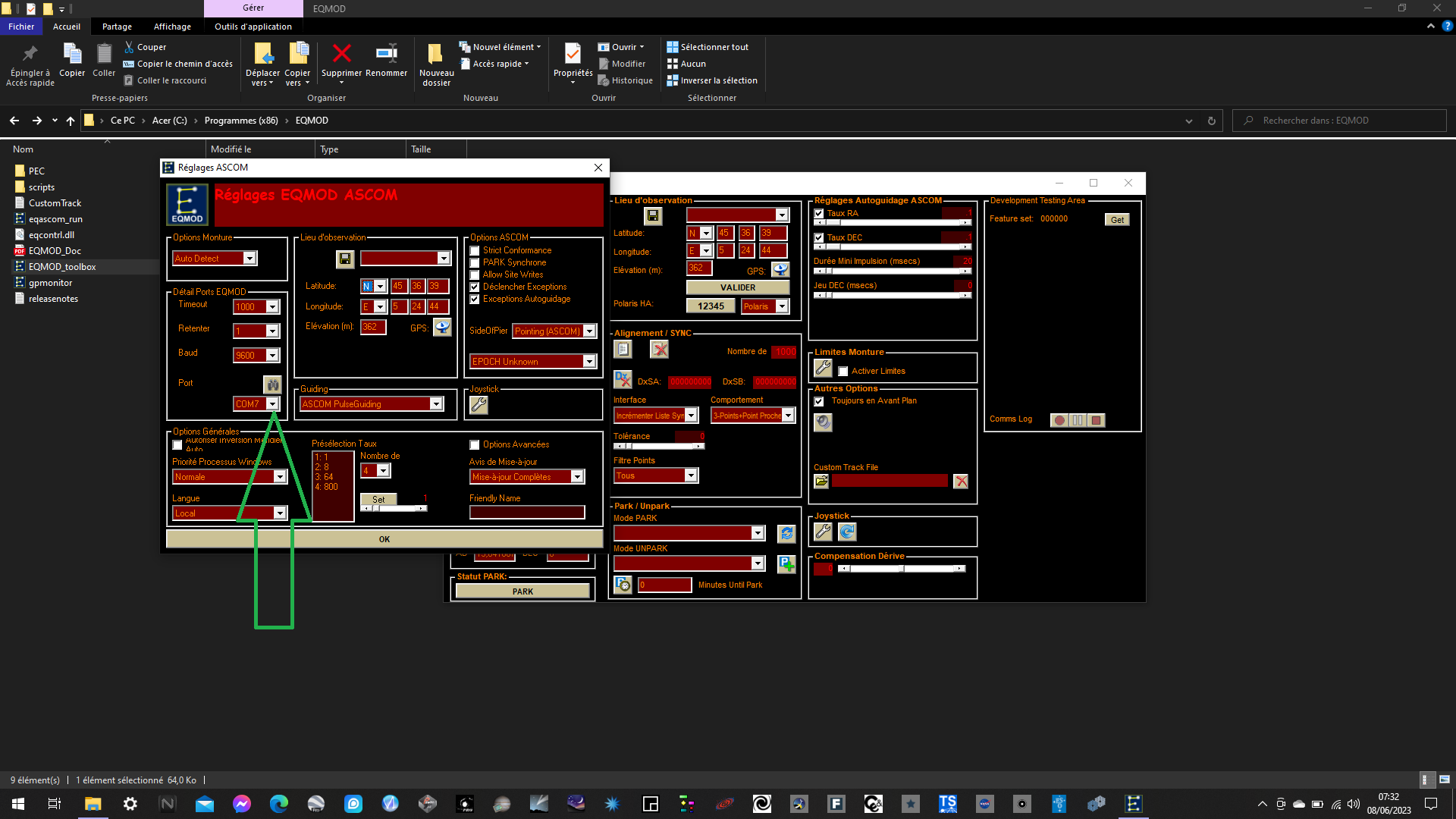Open Joystick wrench settings in Réglages ASCOM
The height and width of the screenshot is (819, 1456).
tap(479, 405)
